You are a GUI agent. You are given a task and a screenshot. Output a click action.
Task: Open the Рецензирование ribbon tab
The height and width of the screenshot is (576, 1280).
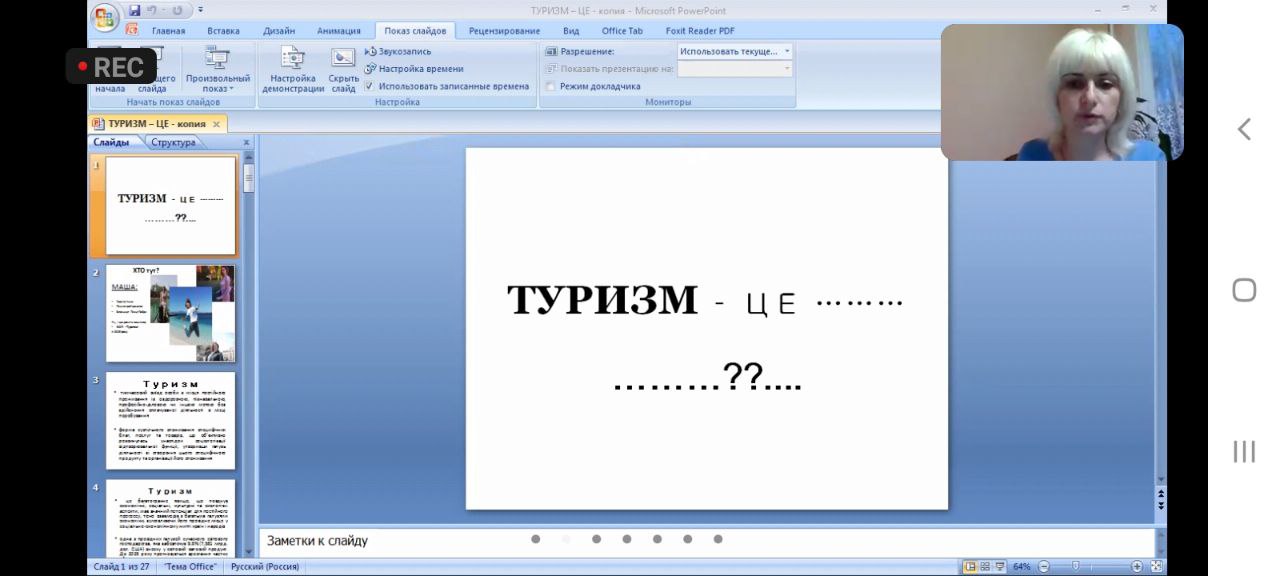point(504,31)
